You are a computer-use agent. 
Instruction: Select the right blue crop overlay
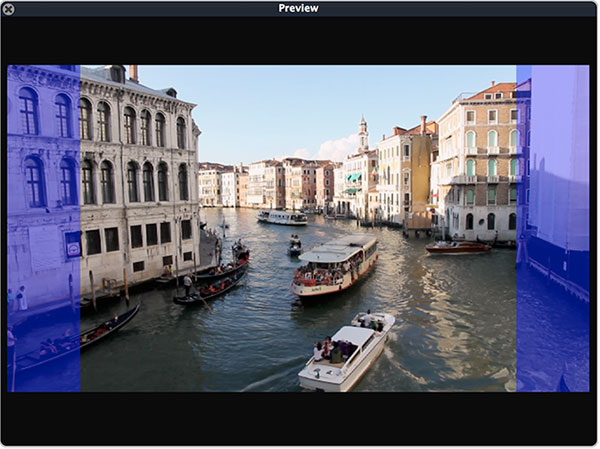point(552,228)
